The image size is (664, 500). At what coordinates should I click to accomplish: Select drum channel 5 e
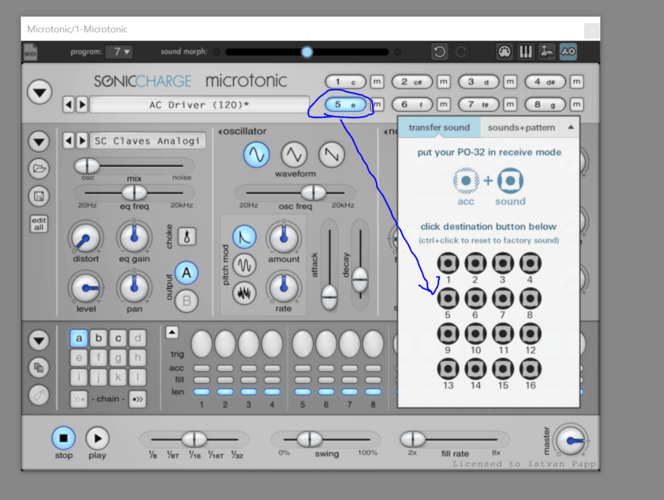point(346,104)
